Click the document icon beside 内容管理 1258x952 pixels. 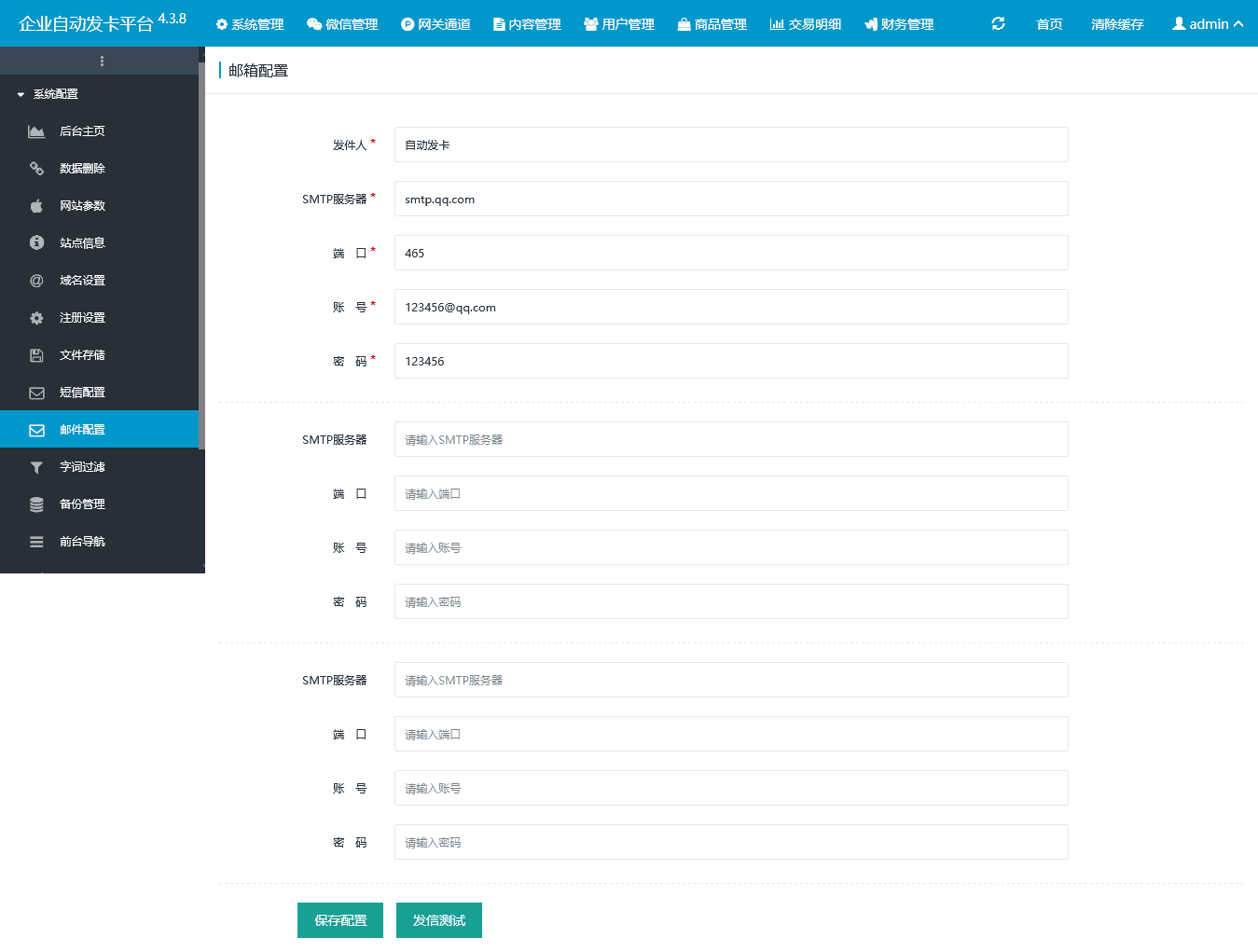tap(499, 24)
